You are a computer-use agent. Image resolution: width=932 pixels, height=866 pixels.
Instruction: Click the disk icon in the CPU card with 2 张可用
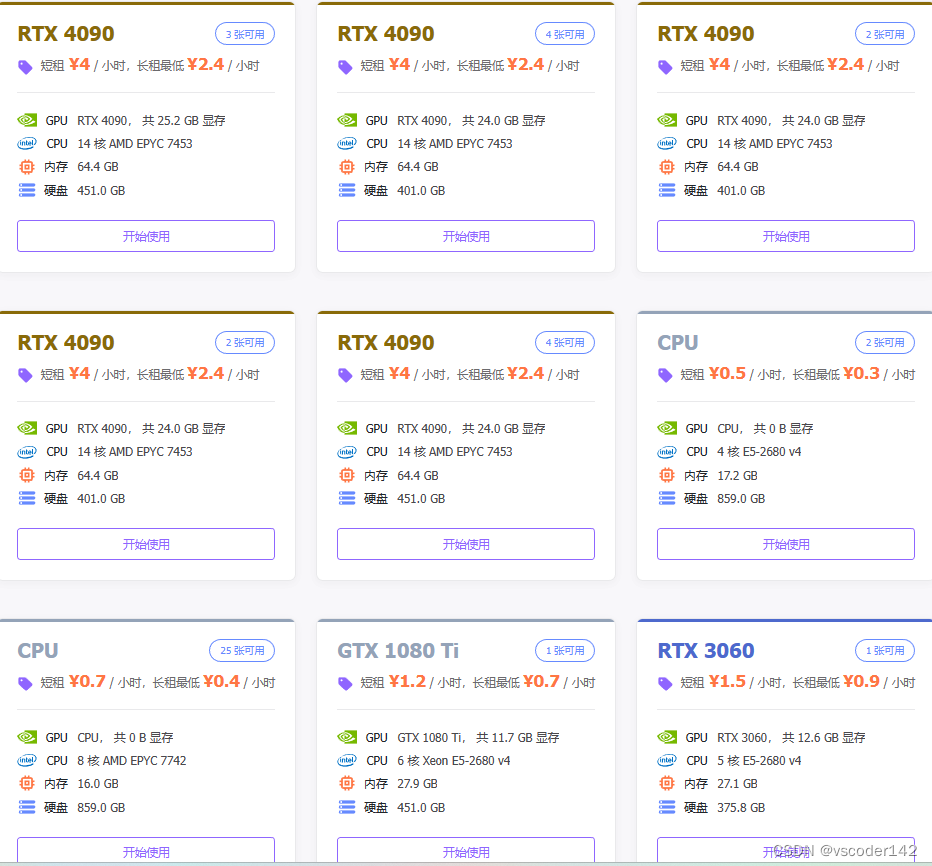tap(667, 498)
